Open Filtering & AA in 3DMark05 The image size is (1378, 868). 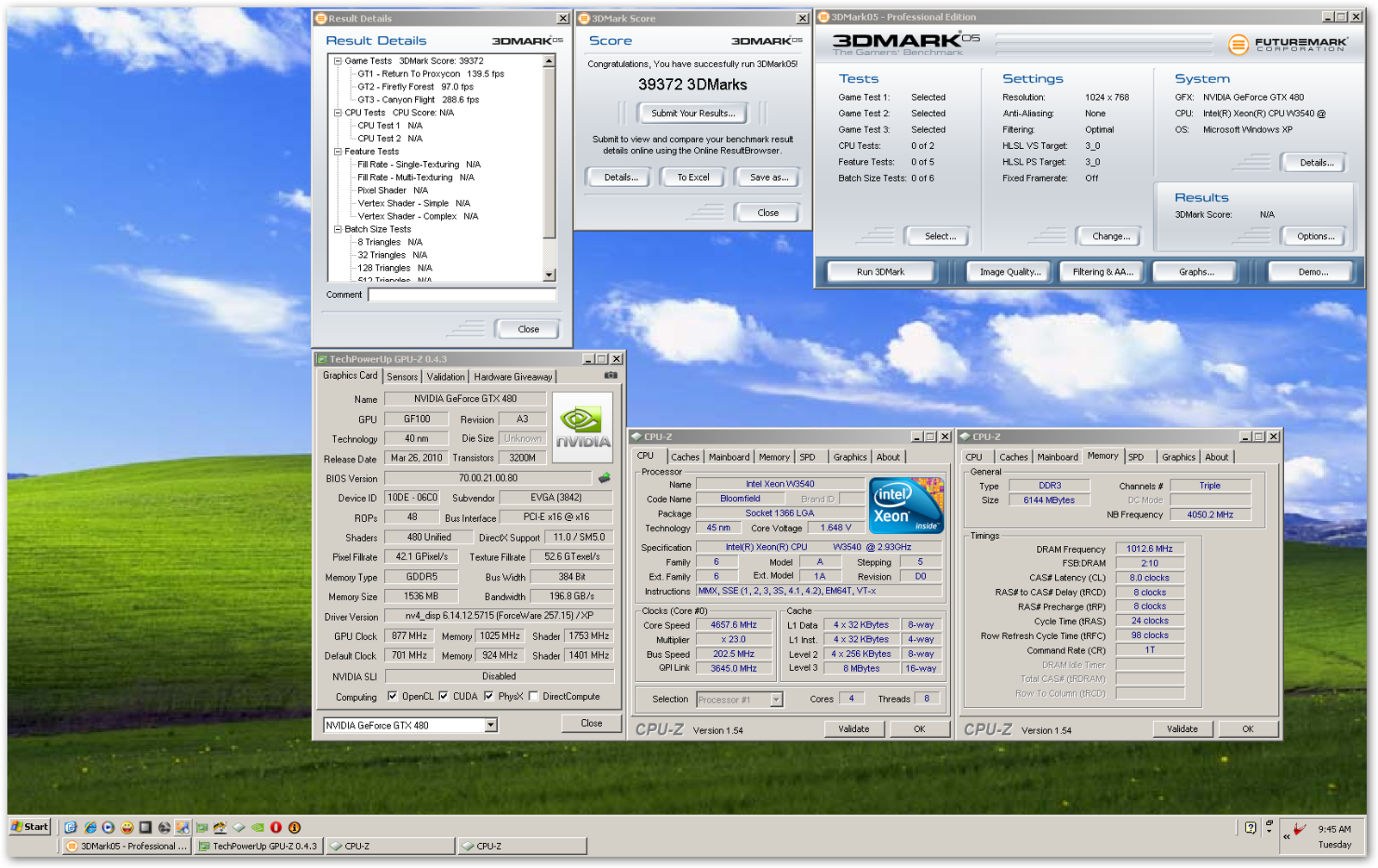click(x=1102, y=272)
